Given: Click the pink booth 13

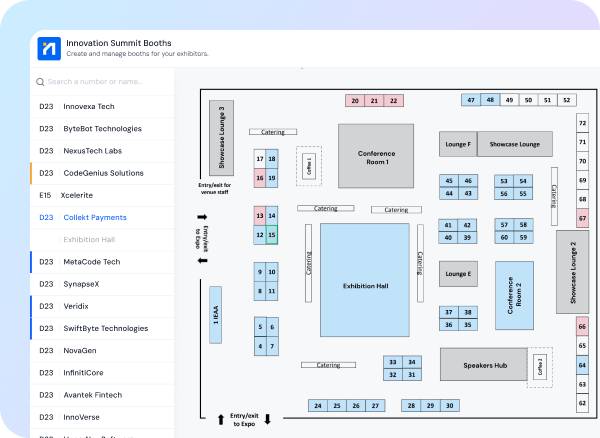Looking at the screenshot, I should coord(260,216).
